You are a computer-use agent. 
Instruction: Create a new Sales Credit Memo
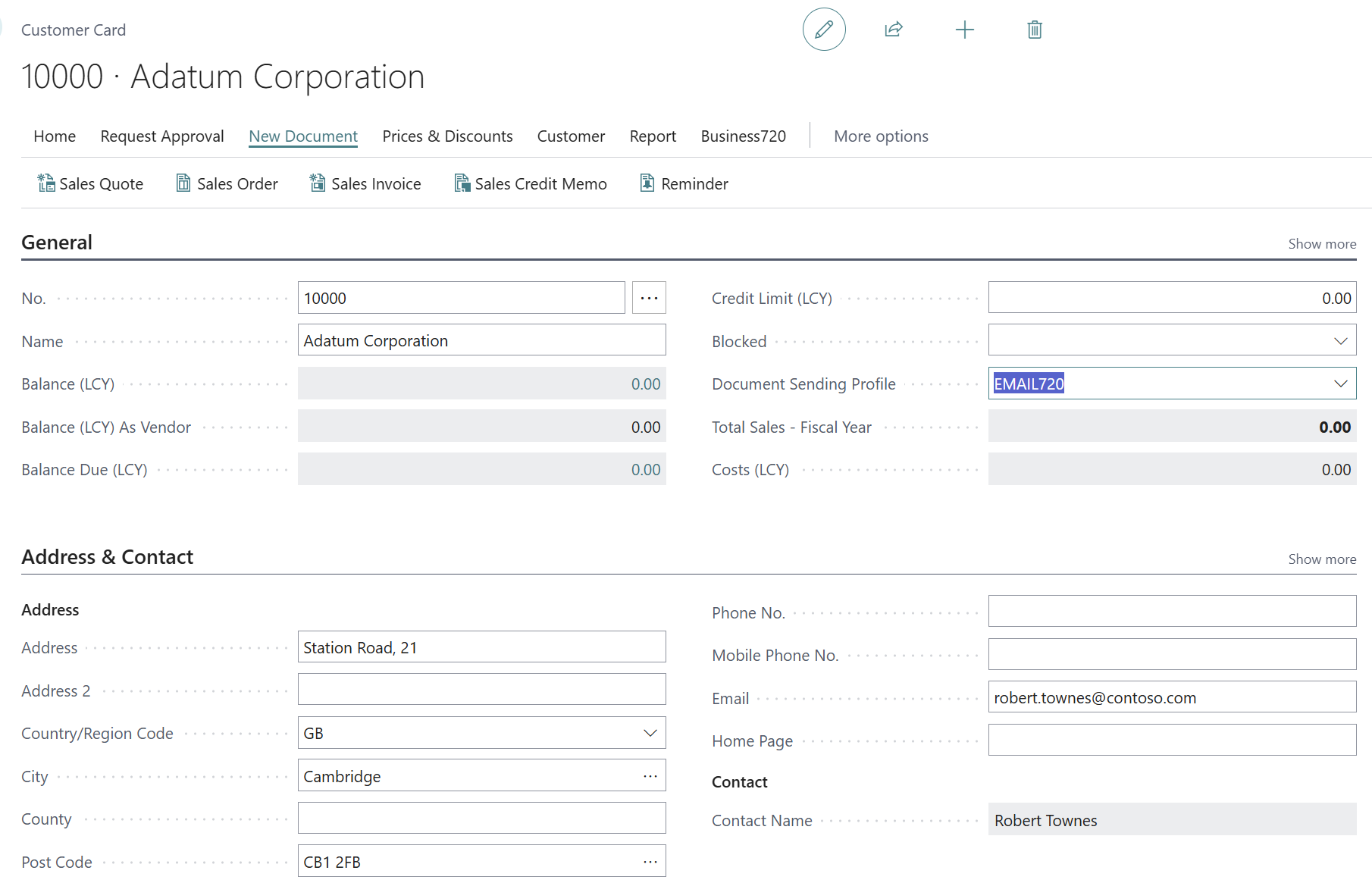(531, 183)
